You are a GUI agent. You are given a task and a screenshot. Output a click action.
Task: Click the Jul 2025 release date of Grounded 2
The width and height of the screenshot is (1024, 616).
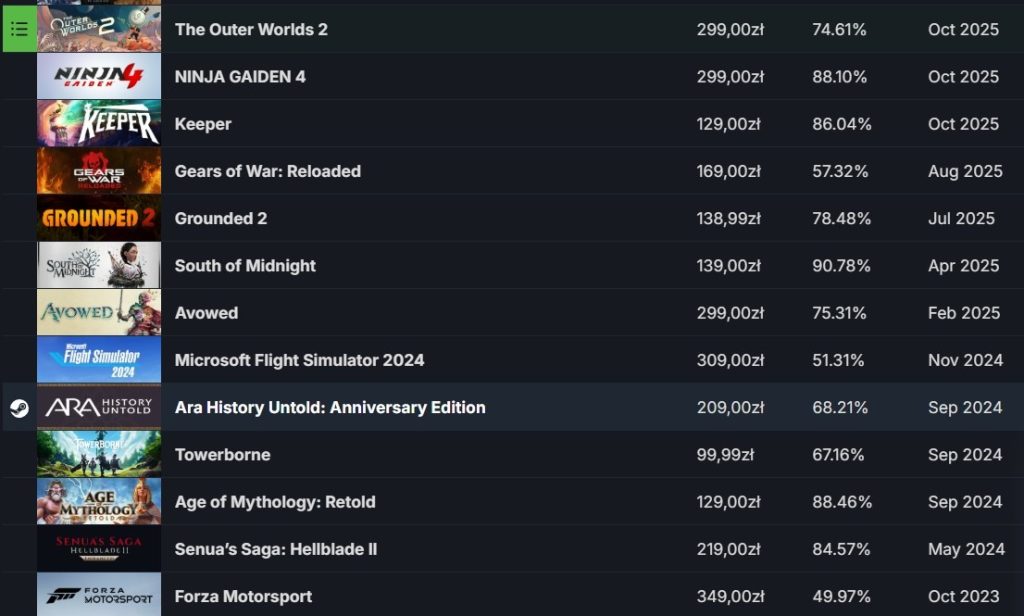tap(961, 218)
